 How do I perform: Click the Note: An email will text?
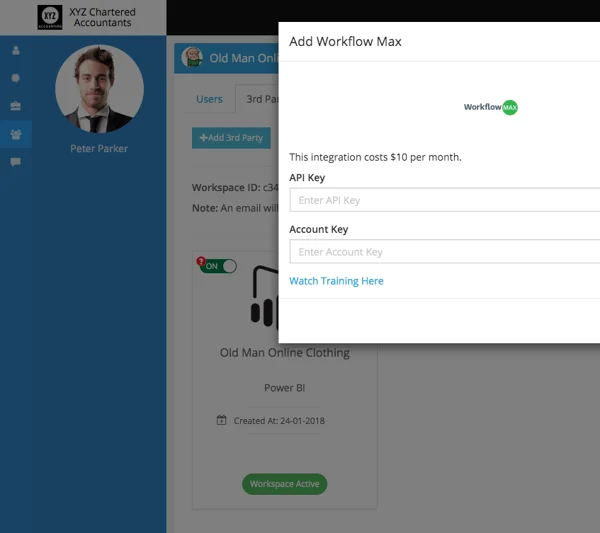[x=235, y=208]
